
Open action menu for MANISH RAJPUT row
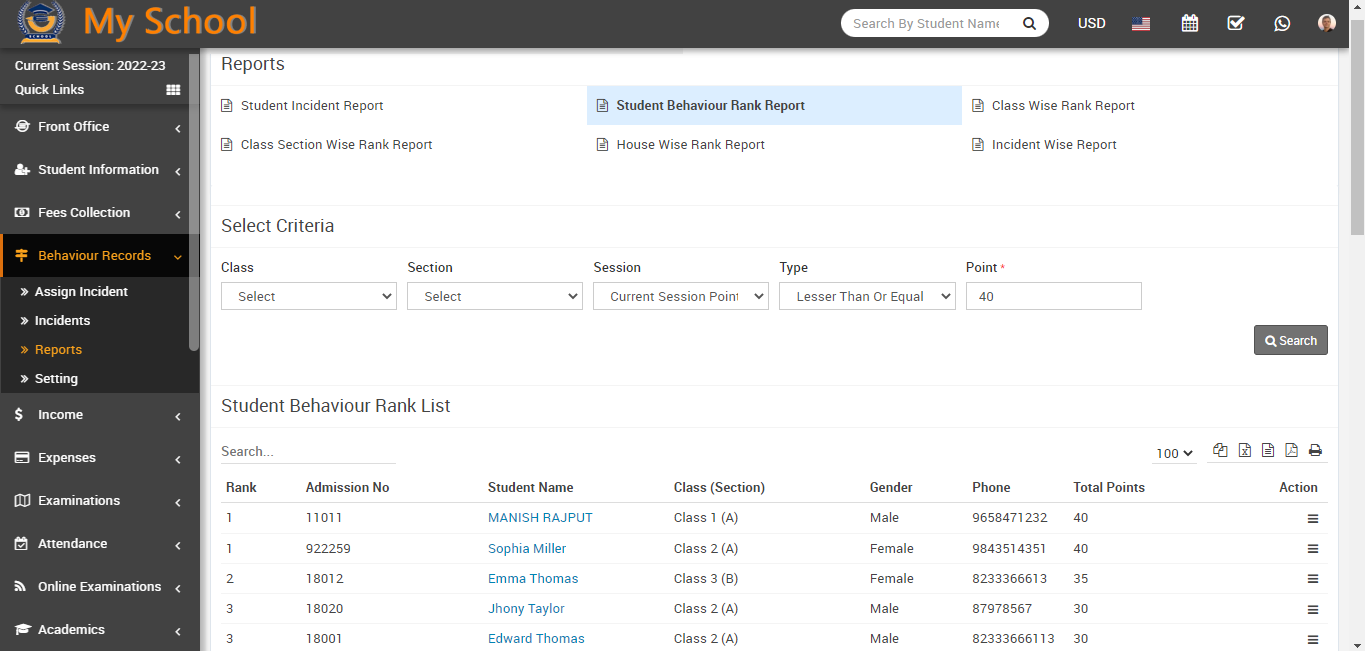pos(1313,519)
